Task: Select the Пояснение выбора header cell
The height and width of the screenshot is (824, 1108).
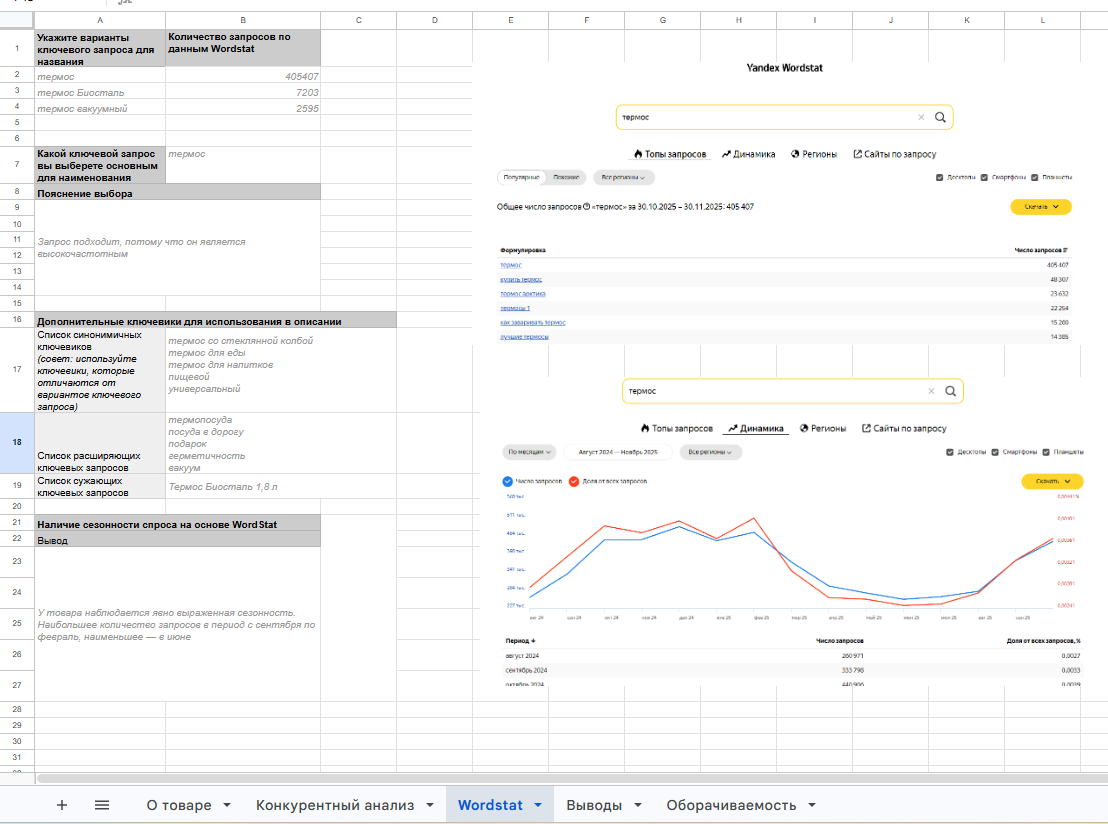Action: pos(177,193)
